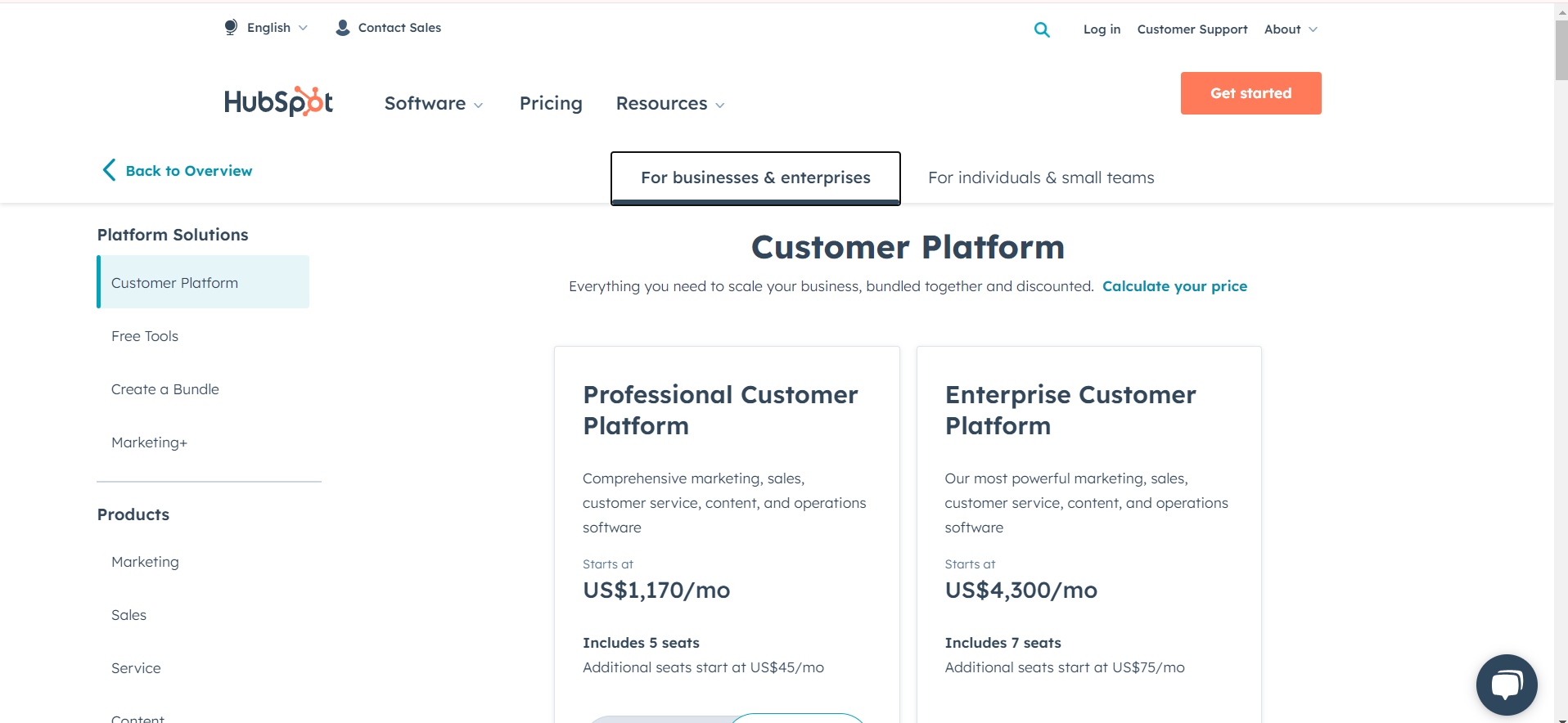Expand the Resources menu
The image size is (1568, 723).
tap(670, 104)
